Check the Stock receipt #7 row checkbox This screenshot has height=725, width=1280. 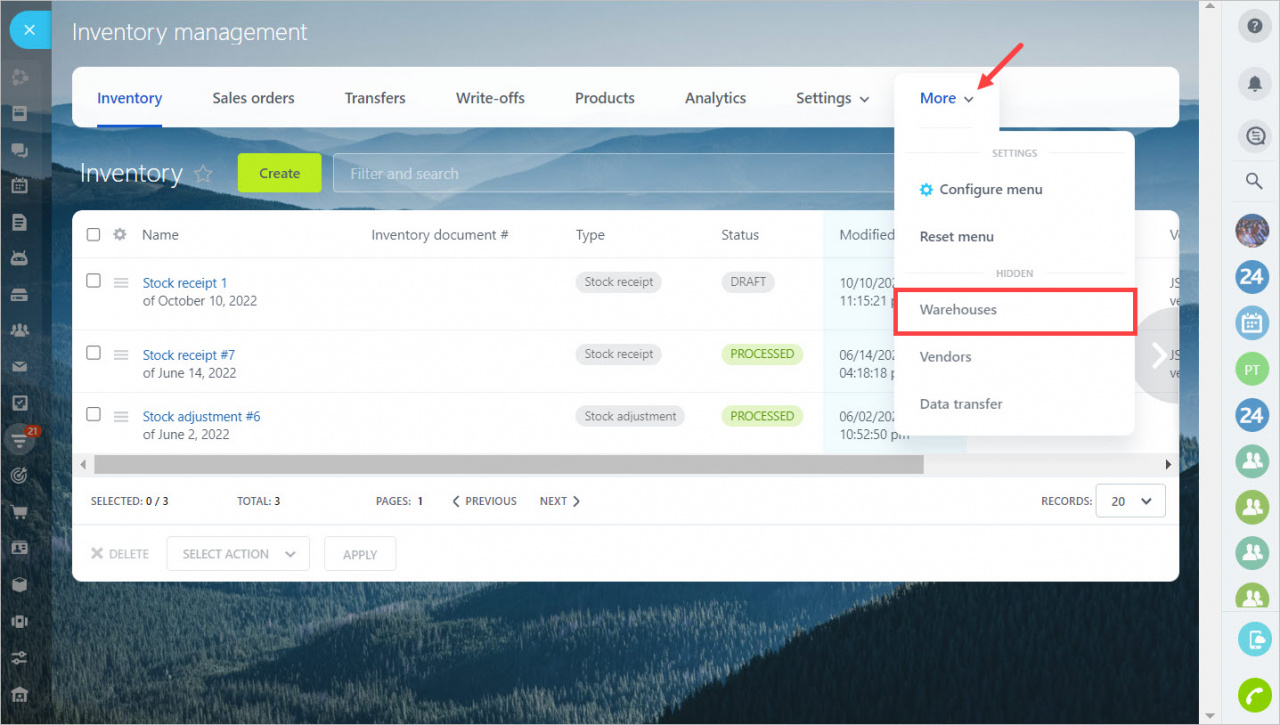[x=93, y=353]
